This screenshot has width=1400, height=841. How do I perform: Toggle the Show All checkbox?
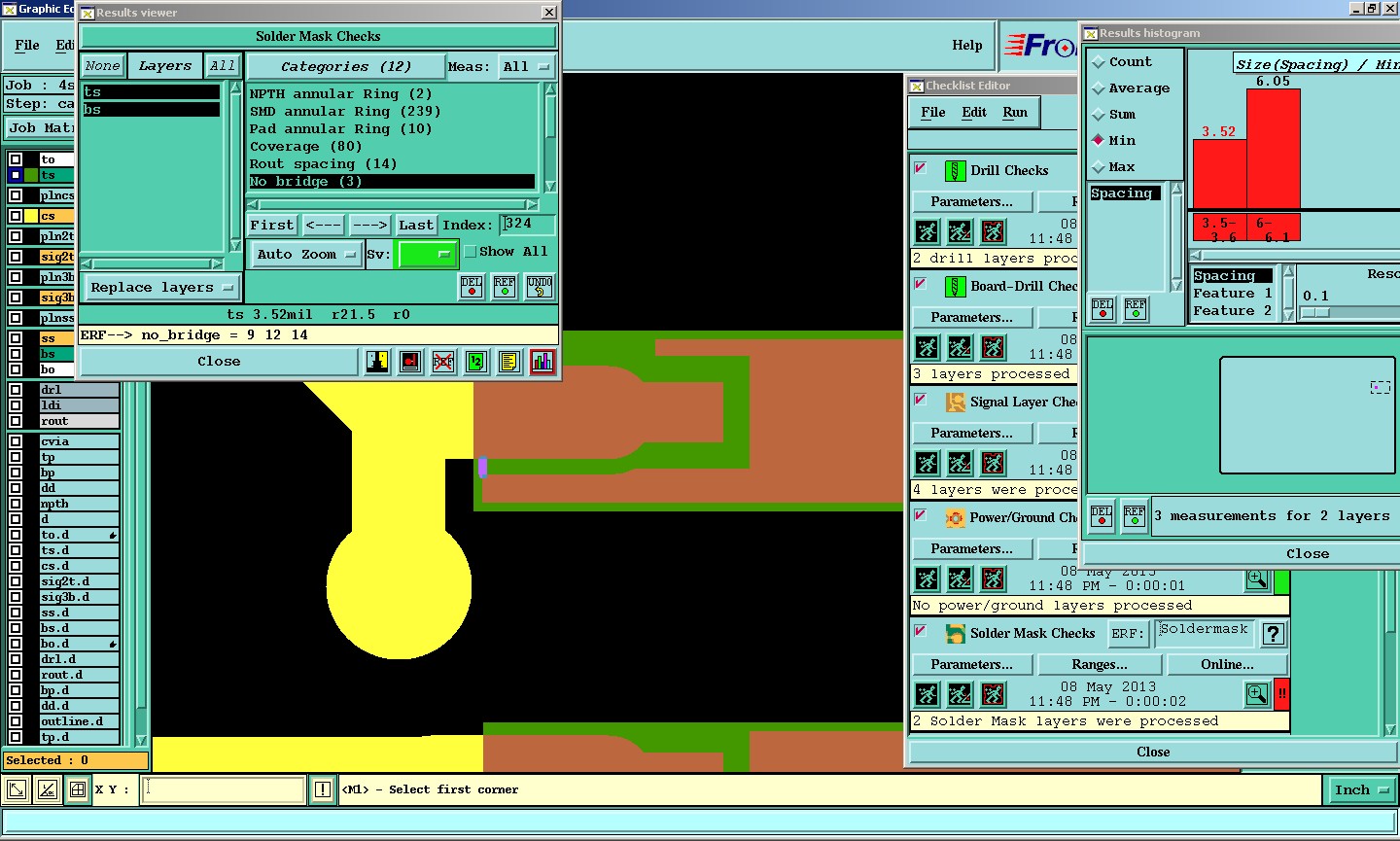471,252
